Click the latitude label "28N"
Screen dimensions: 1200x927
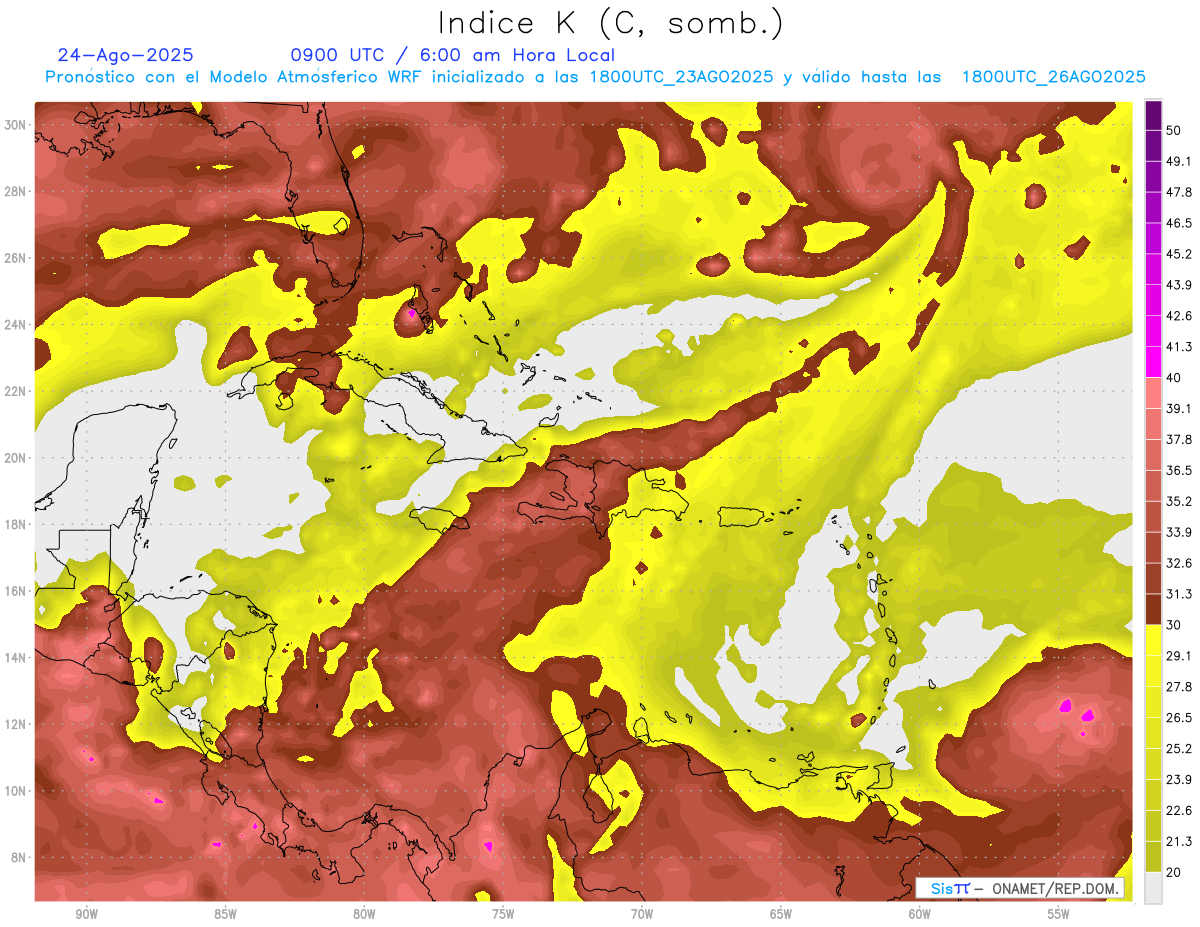[17, 191]
